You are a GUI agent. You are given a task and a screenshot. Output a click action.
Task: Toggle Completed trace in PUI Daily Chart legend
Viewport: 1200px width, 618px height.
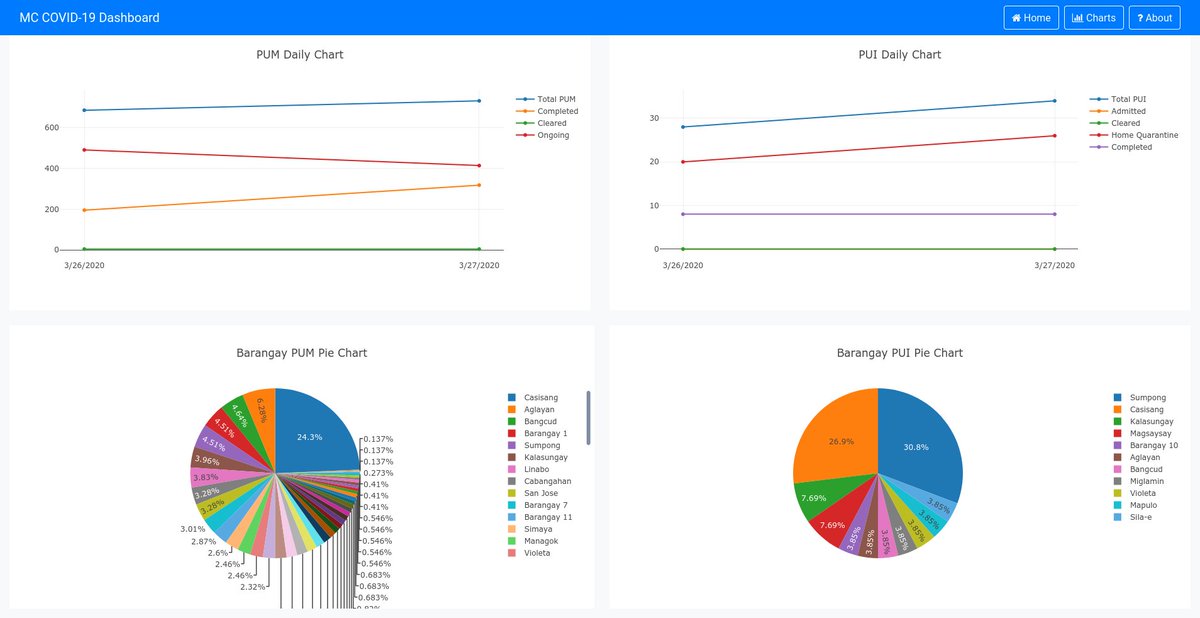[1122, 147]
